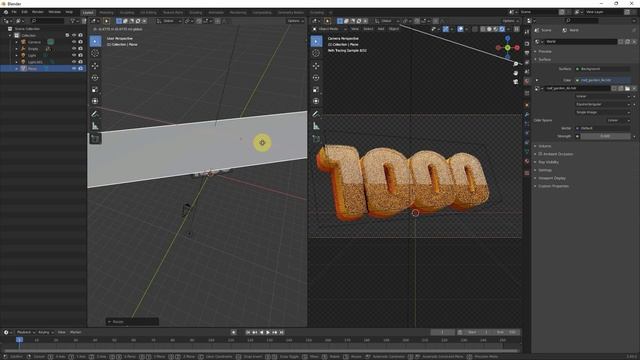Open Add menu in camera viewport header
The width and height of the screenshot is (640, 360).
tap(381, 29)
